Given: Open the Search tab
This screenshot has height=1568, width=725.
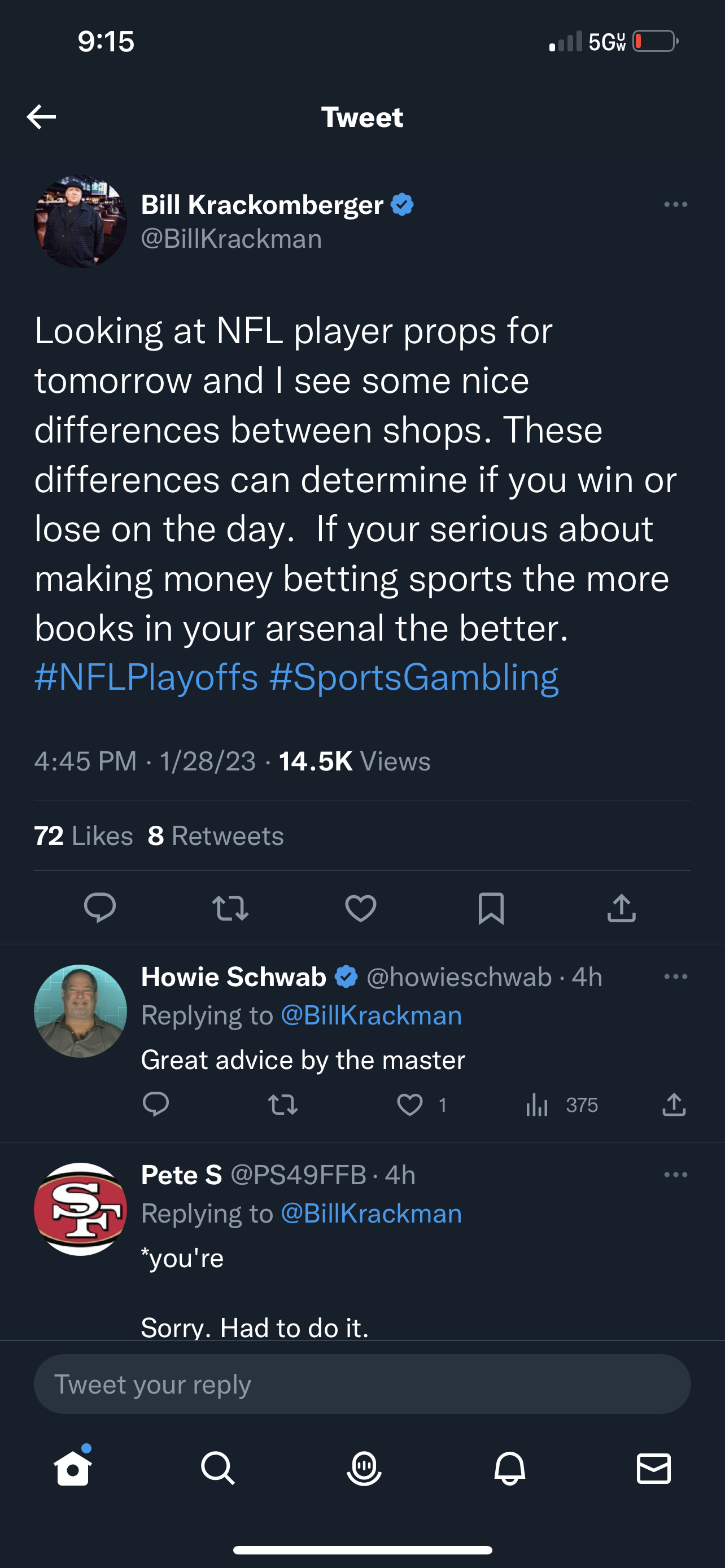Looking at the screenshot, I should (x=217, y=1468).
